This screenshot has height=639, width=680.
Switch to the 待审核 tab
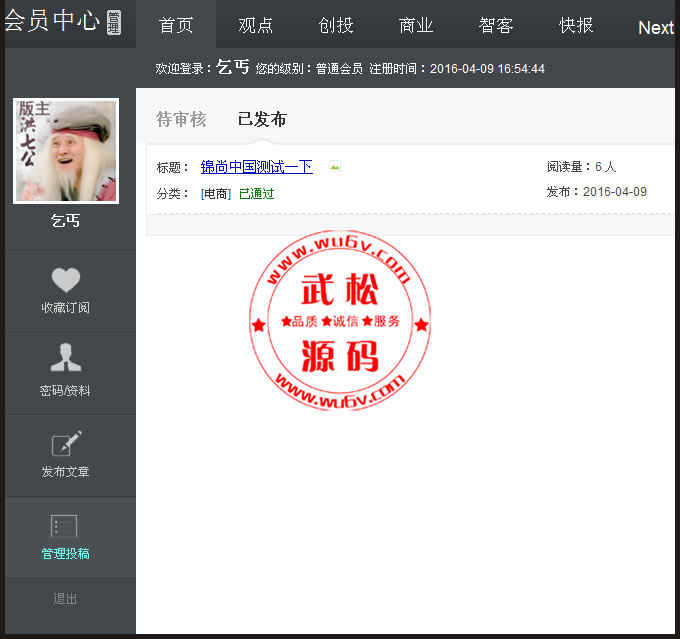tap(181, 119)
